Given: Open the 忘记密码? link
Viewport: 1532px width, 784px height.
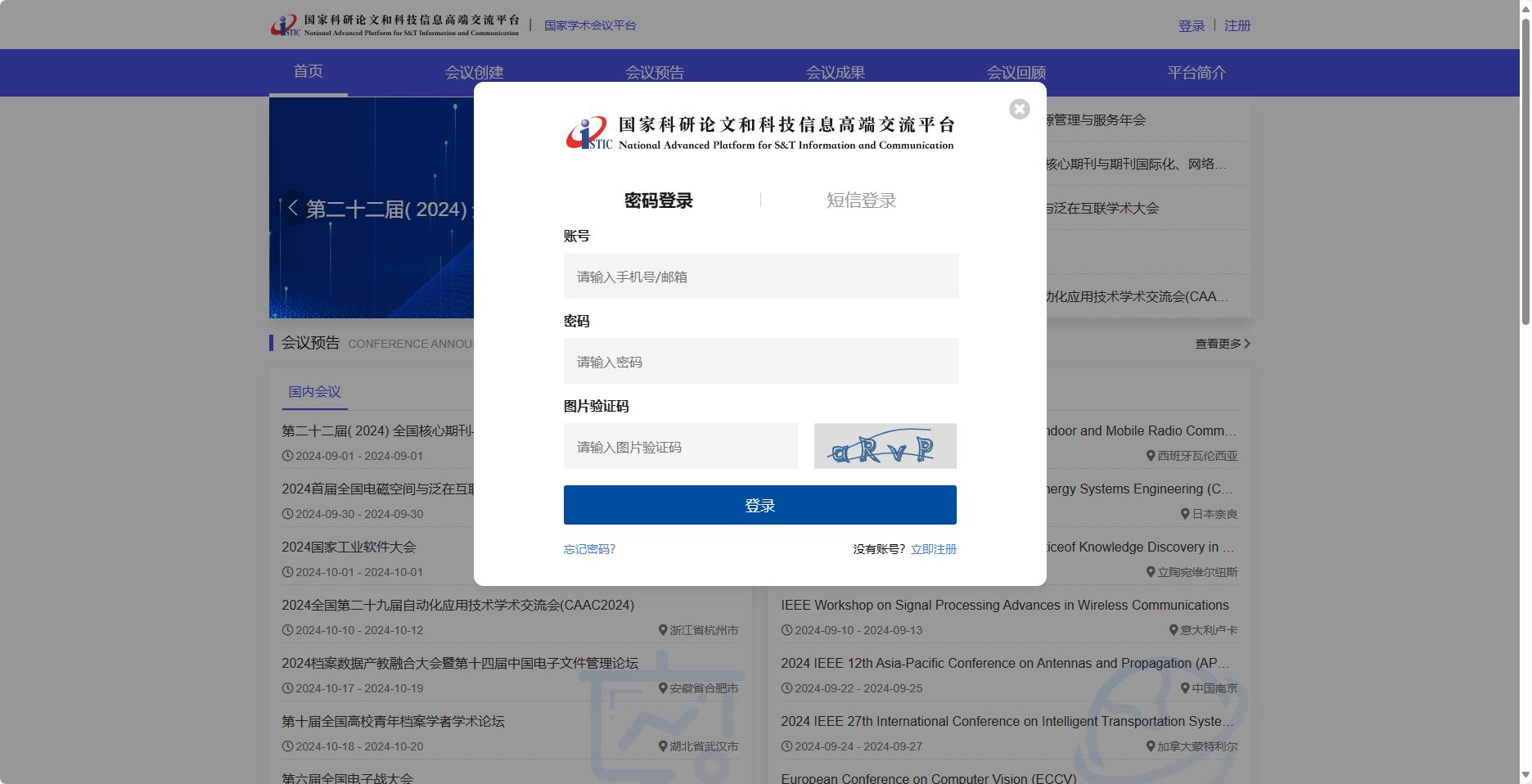Looking at the screenshot, I should [589, 549].
